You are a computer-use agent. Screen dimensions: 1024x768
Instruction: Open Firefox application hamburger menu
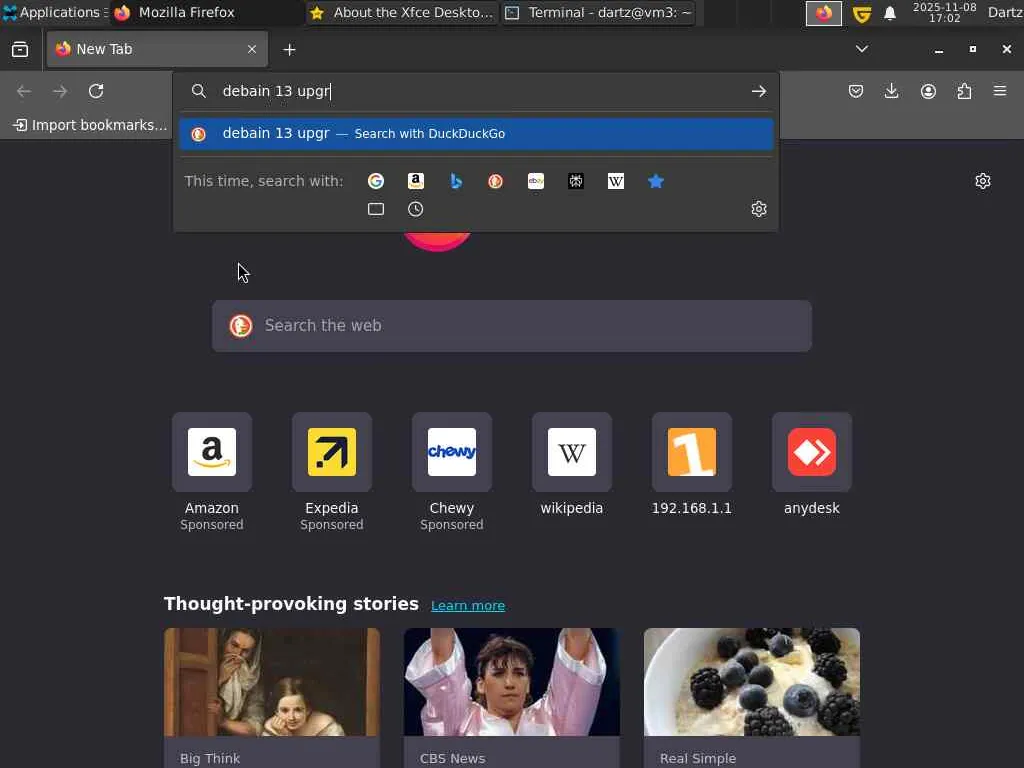point(1000,91)
